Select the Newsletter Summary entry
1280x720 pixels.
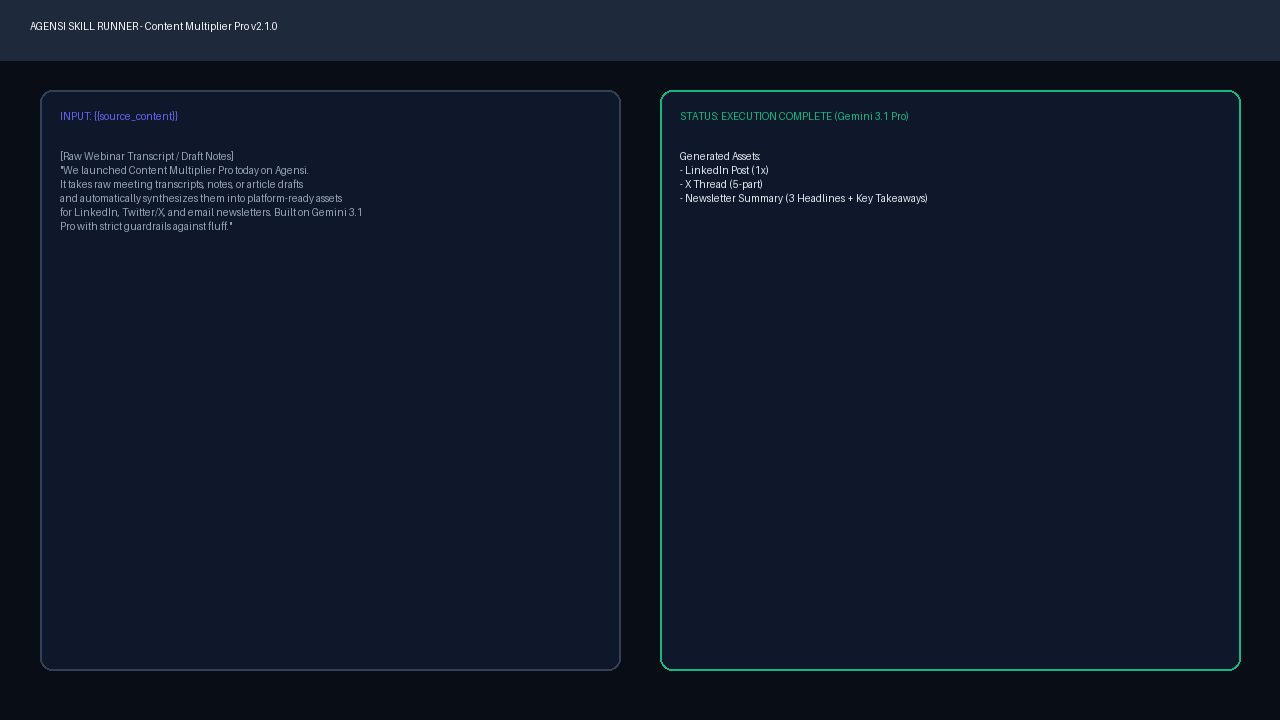coord(804,198)
